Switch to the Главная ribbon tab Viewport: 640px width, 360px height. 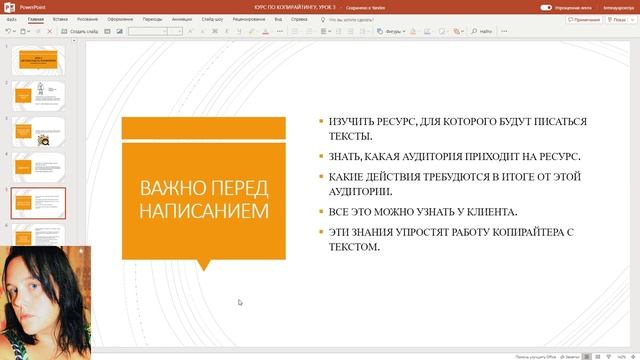tap(36, 19)
